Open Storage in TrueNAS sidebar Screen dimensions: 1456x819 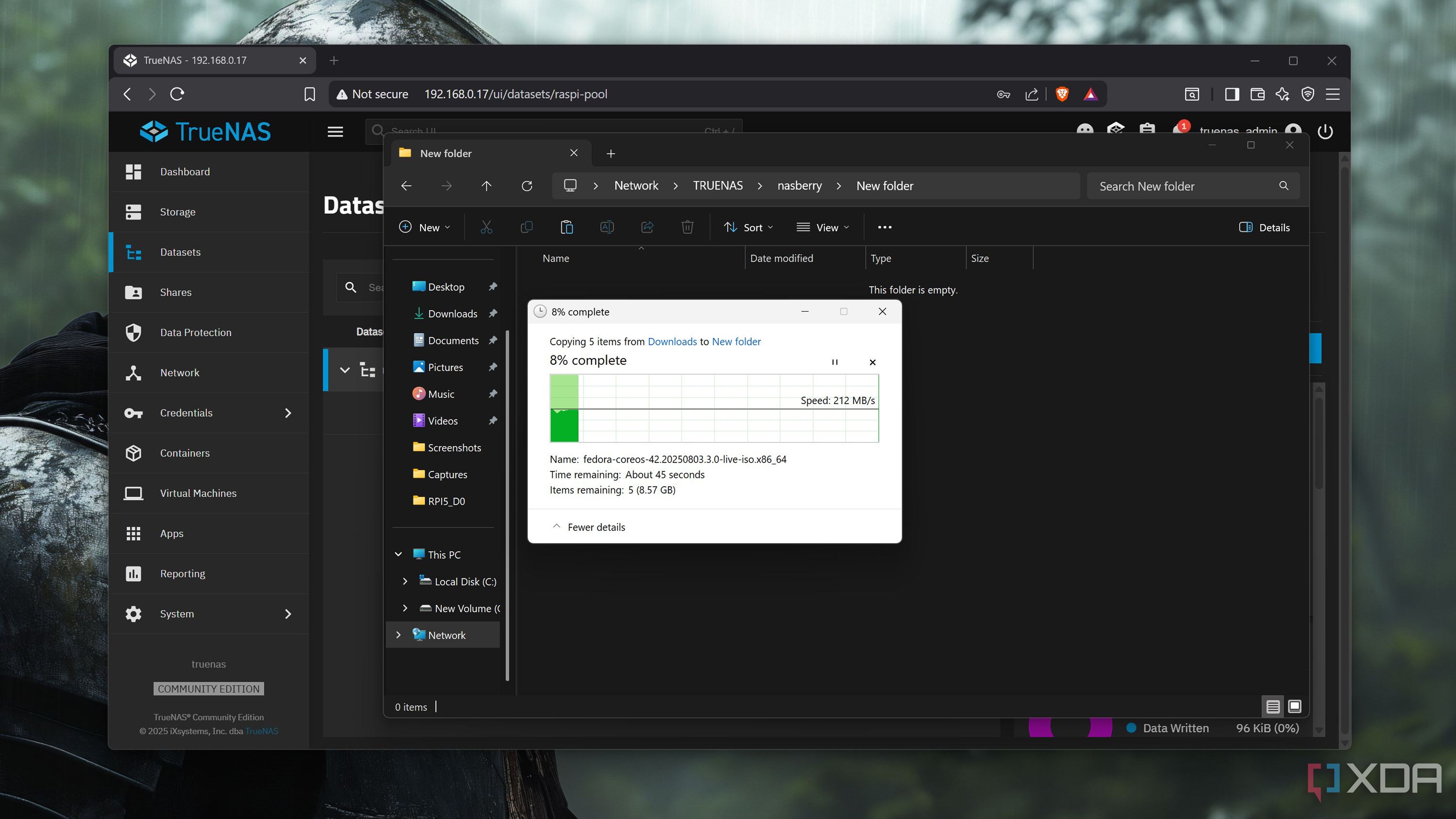point(209,212)
